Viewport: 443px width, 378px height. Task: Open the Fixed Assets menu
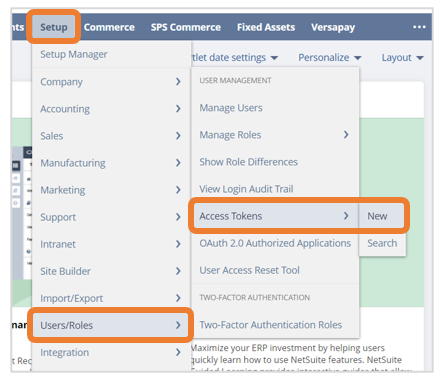(x=266, y=27)
